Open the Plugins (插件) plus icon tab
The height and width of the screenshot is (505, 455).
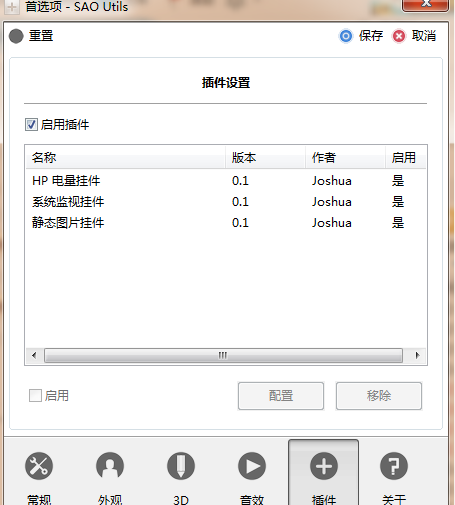(x=324, y=466)
